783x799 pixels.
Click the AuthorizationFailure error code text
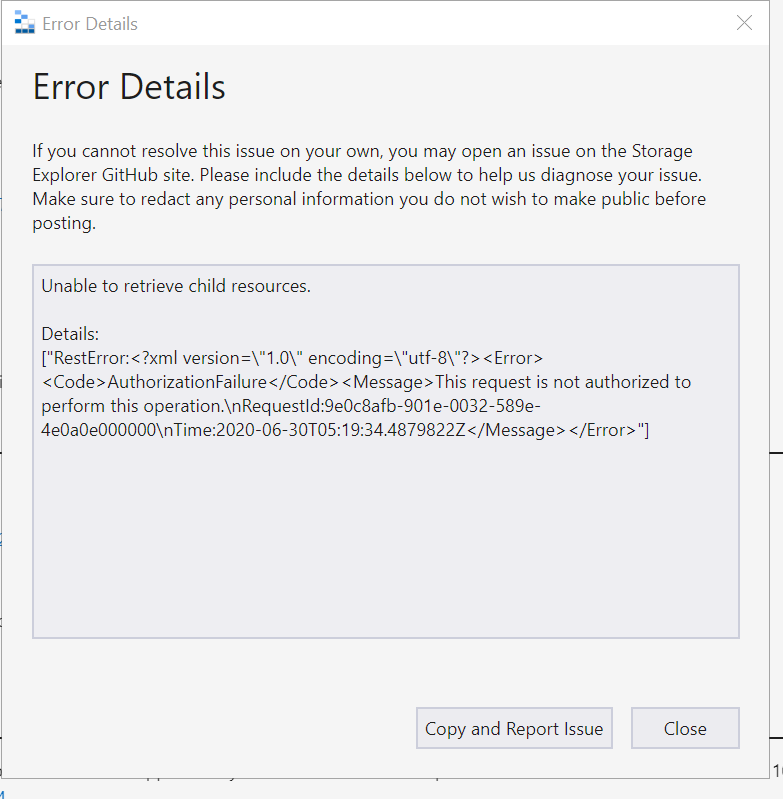pyautogui.click(x=187, y=382)
